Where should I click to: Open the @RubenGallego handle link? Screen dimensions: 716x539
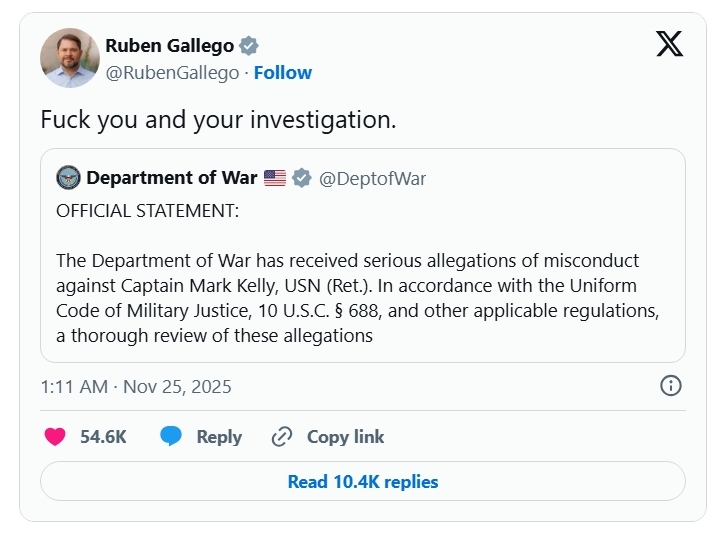point(172,73)
